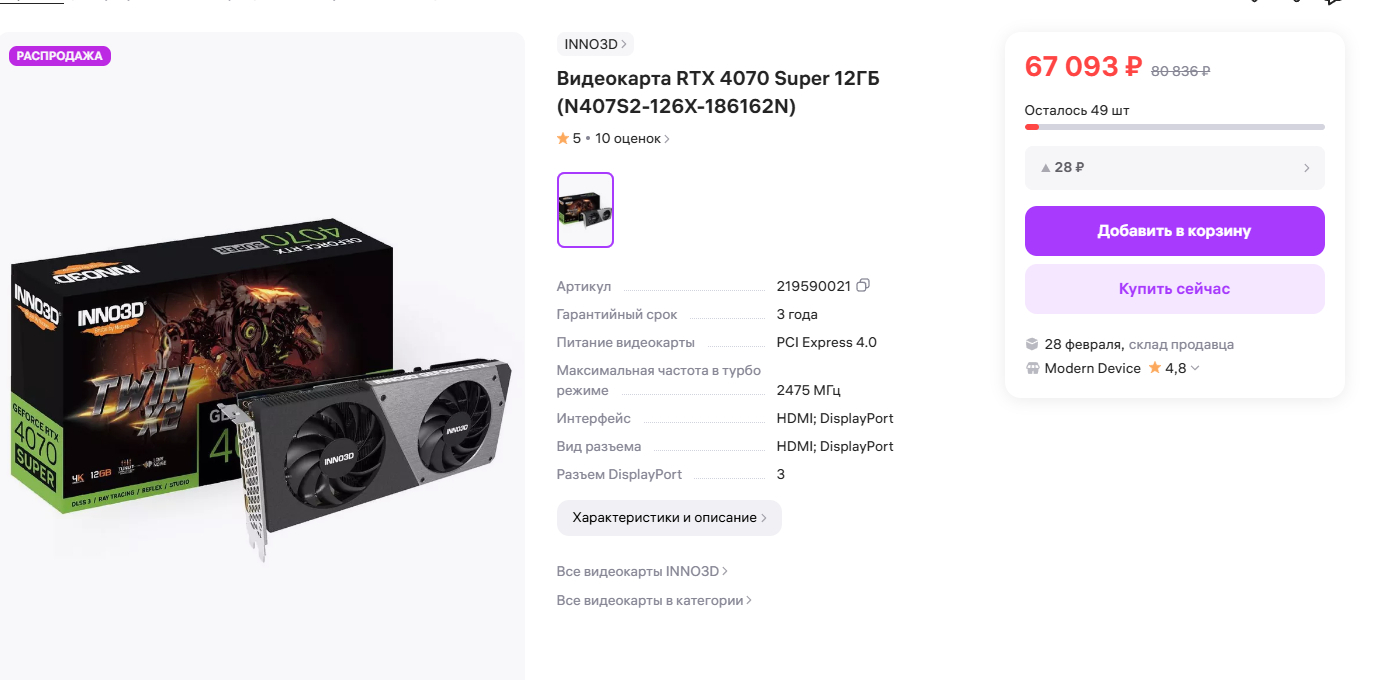Open the INNO3D brand chip

[595, 44]
